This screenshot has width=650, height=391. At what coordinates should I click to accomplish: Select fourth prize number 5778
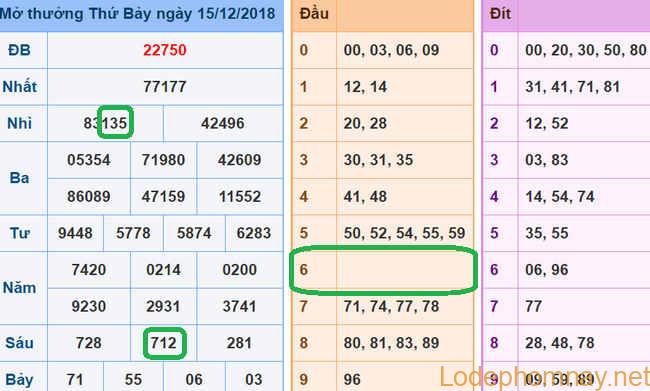[133, 233]
